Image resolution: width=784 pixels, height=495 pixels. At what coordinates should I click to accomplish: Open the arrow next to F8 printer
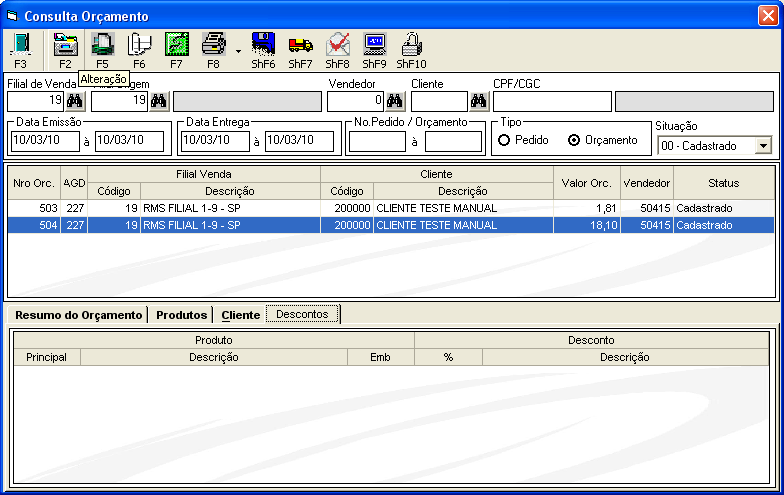pos(238,51)
